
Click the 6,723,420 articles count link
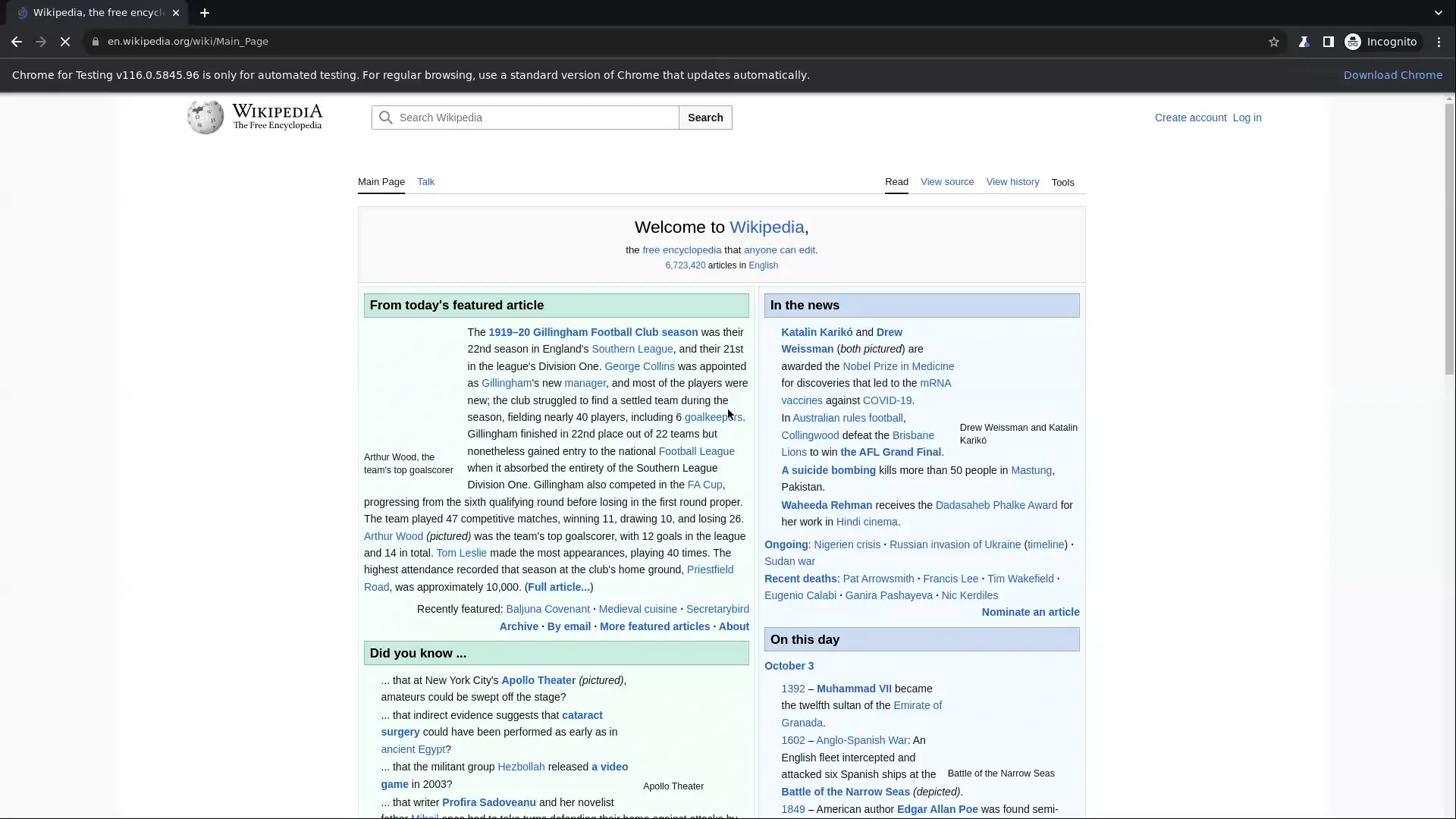coord(686,265)
